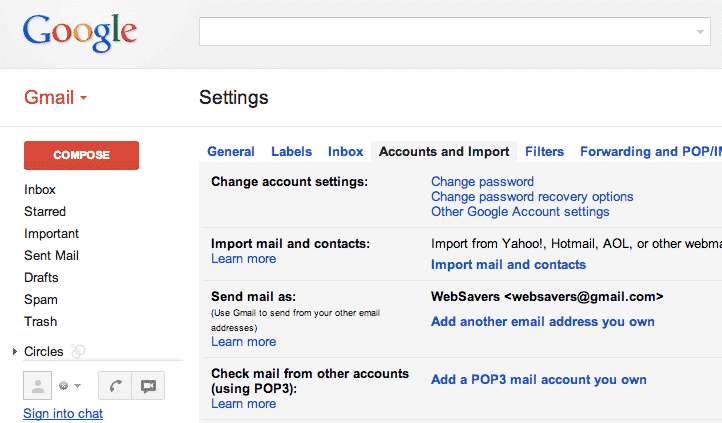Click the phone call icon
722x423 pixels.
(115, 386)
